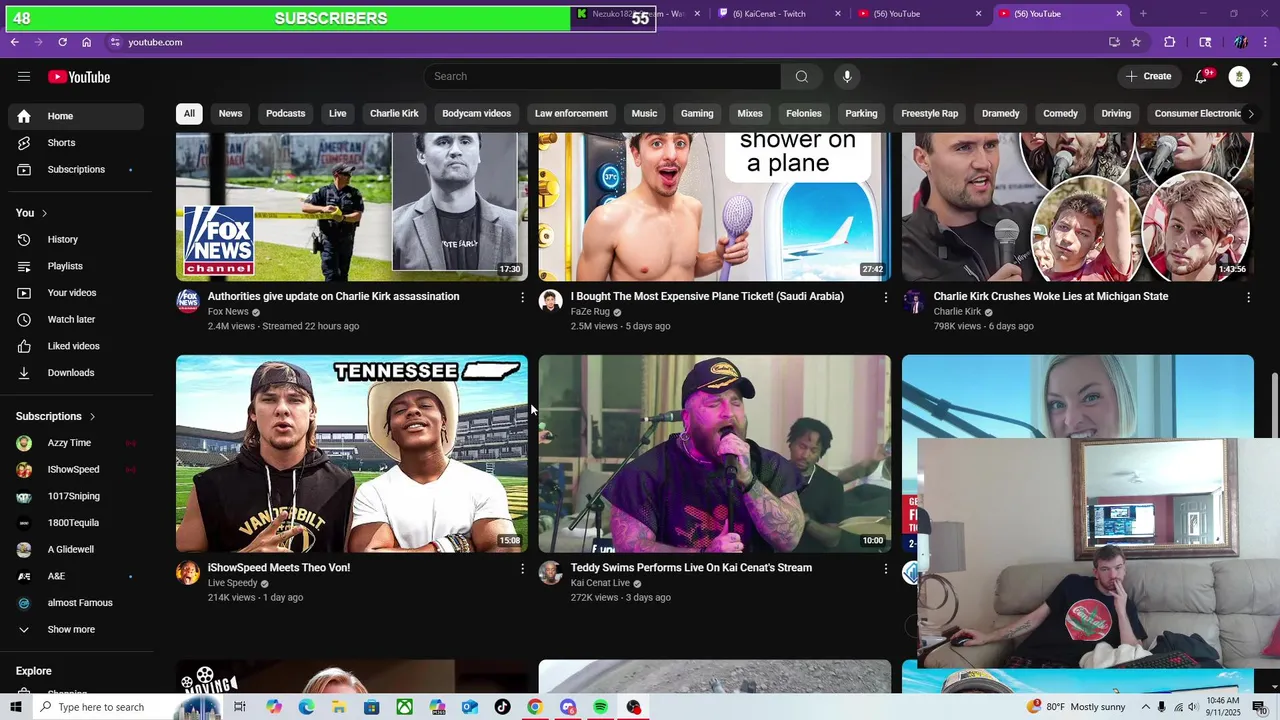
Task: Click the FaZe Rug channel name
Action: 590,312
